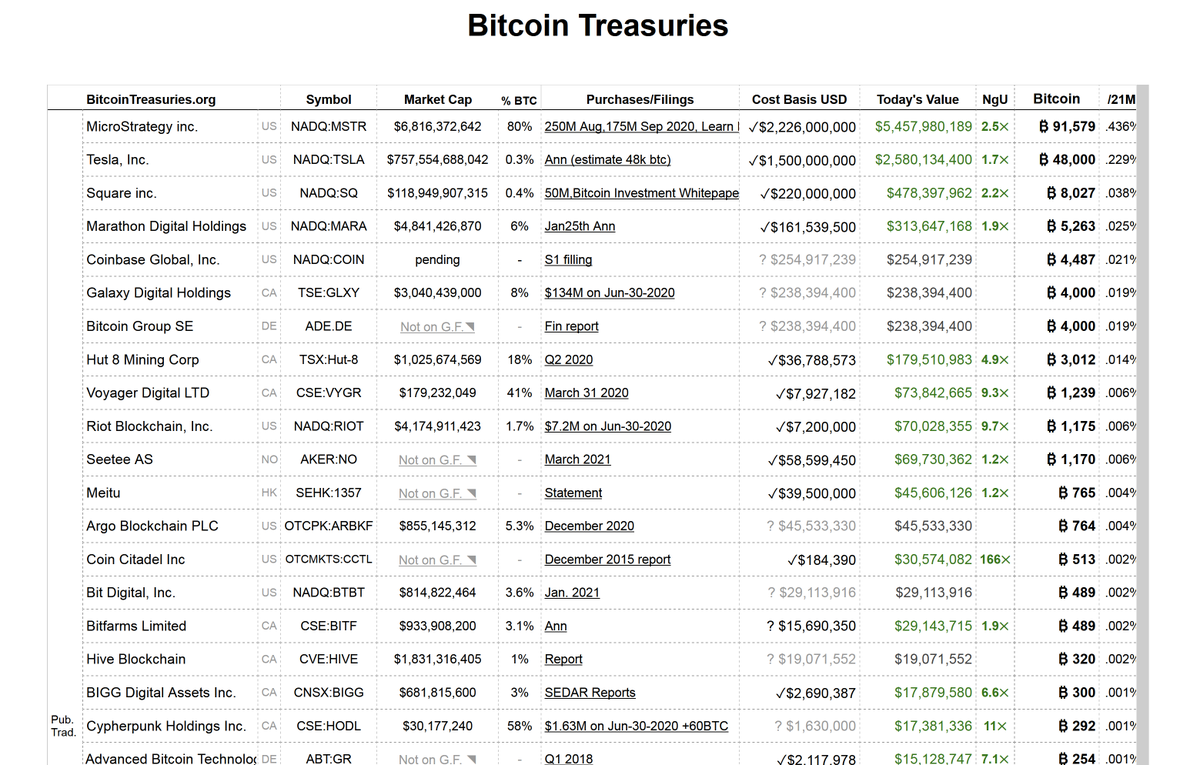
Task: Click Bitfarms' CSE:BITF symbol cell
Action: [328, 626]
